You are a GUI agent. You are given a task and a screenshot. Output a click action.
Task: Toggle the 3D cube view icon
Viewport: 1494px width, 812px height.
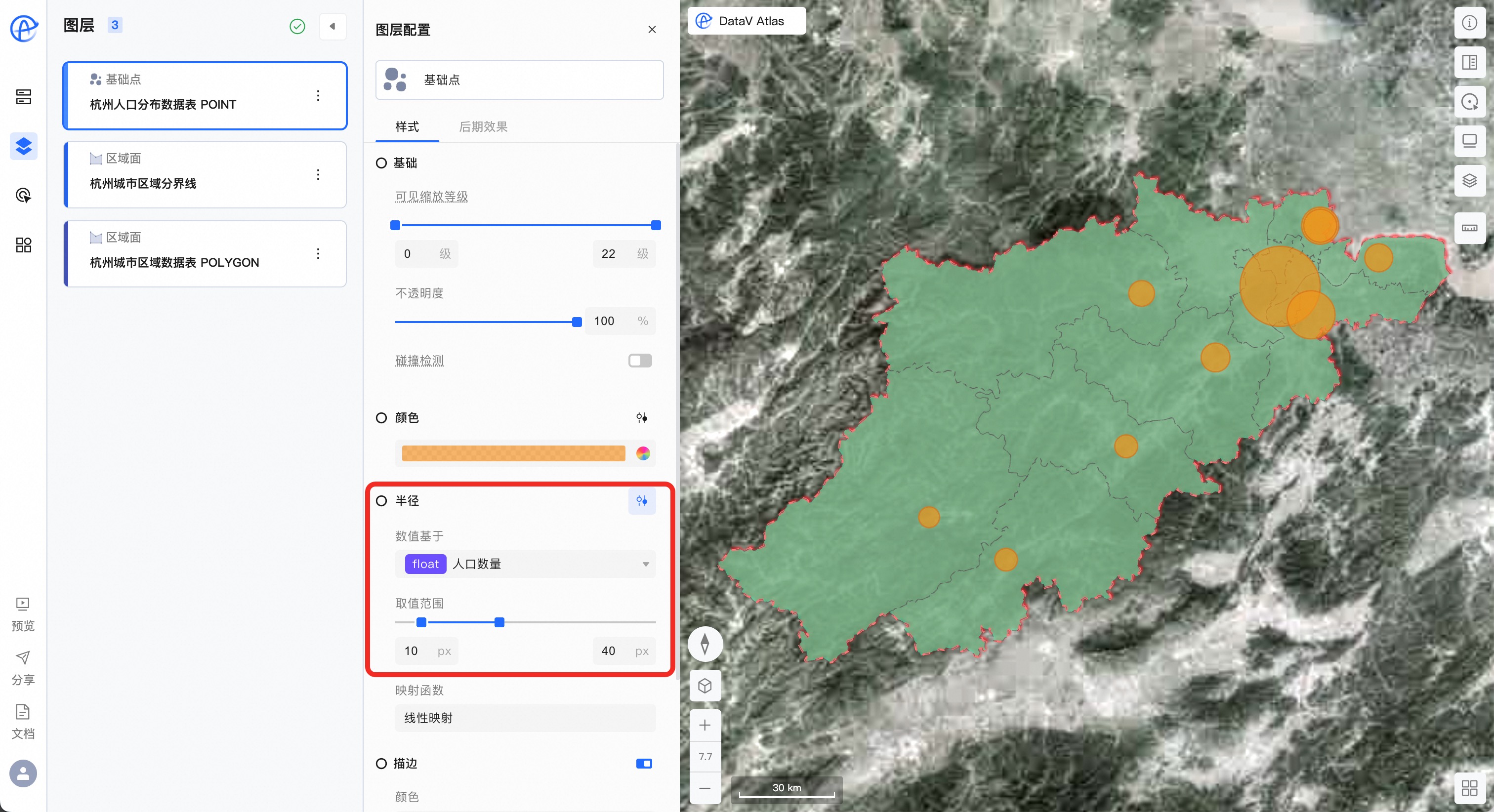pos(705,686)
